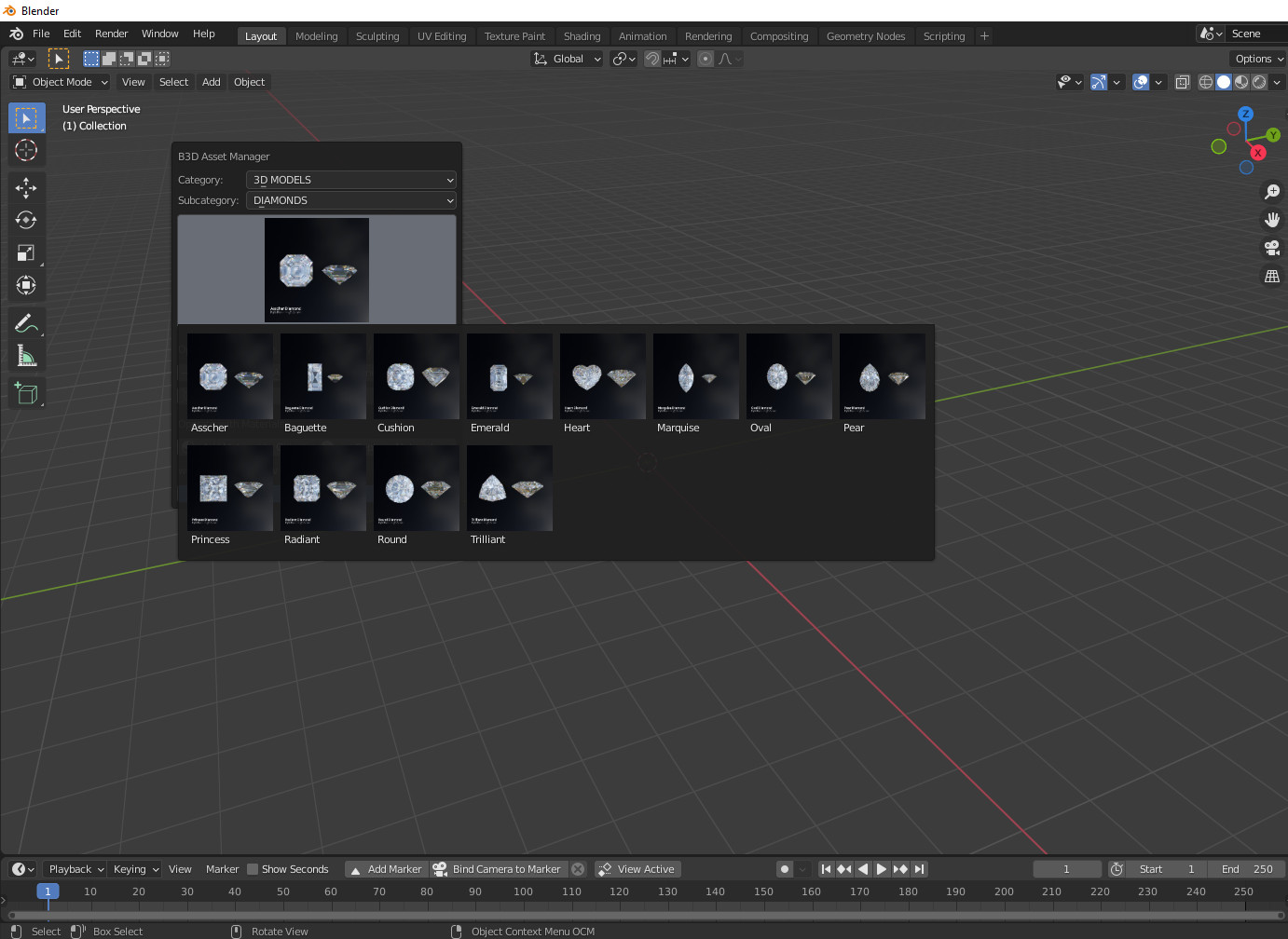Switch to the Shading workspace tab
Screen dimensions: 1288x939
tap(582, 36)
